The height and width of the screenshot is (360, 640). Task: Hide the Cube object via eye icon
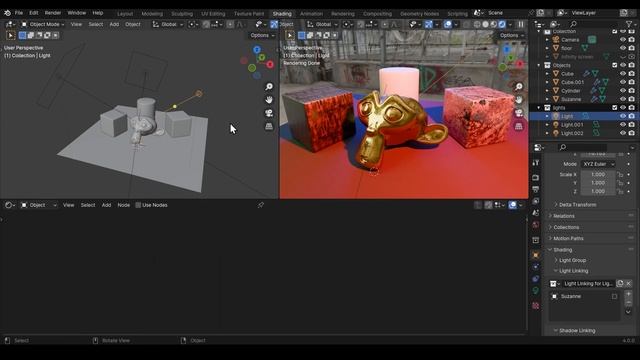coord(623,74)
